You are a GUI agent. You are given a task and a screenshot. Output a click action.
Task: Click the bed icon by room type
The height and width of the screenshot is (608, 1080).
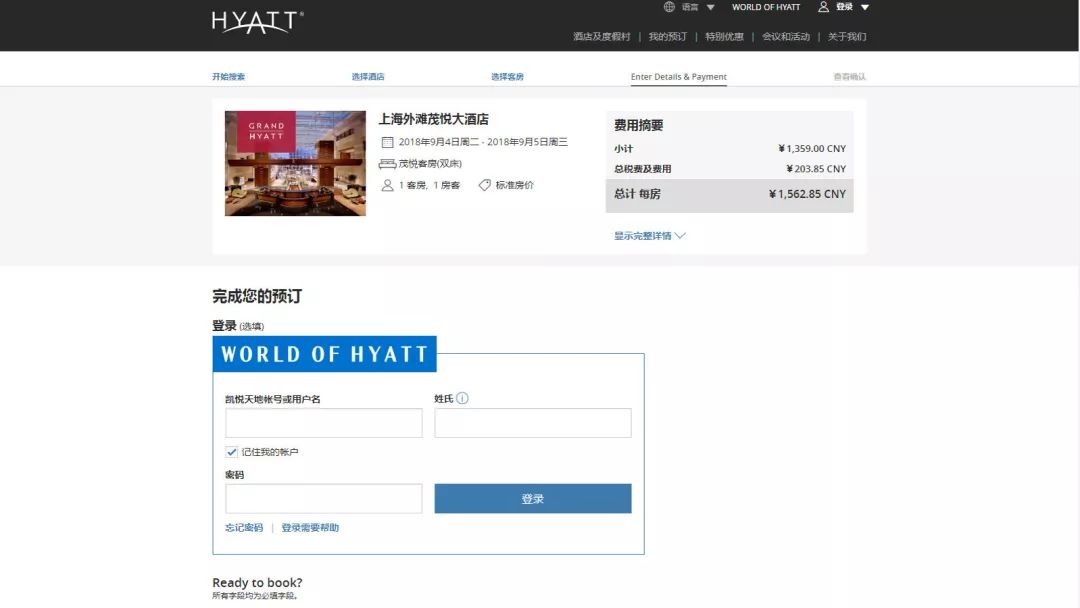[x=387, y=164]
